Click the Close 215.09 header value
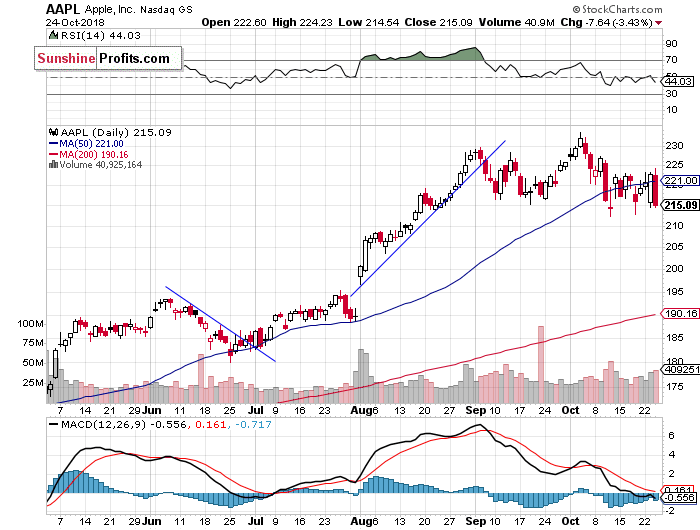Viewport: 700px width, 530px height. pyautogui.click(x=438, y=22)
